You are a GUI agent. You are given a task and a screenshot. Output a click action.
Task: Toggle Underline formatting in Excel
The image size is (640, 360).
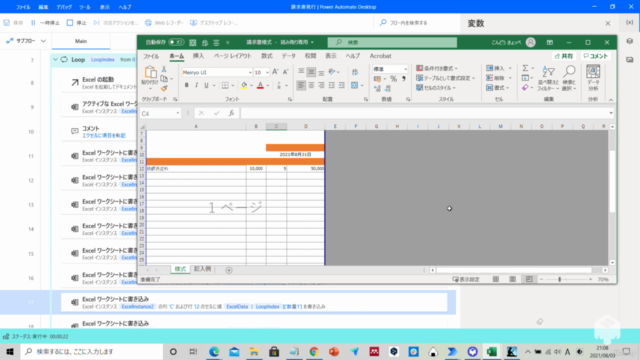206,85
